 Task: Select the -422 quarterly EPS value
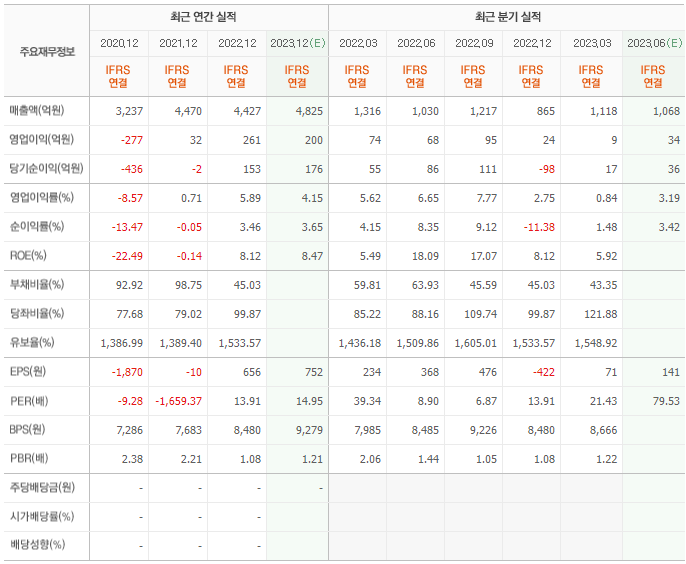[543, 372]
